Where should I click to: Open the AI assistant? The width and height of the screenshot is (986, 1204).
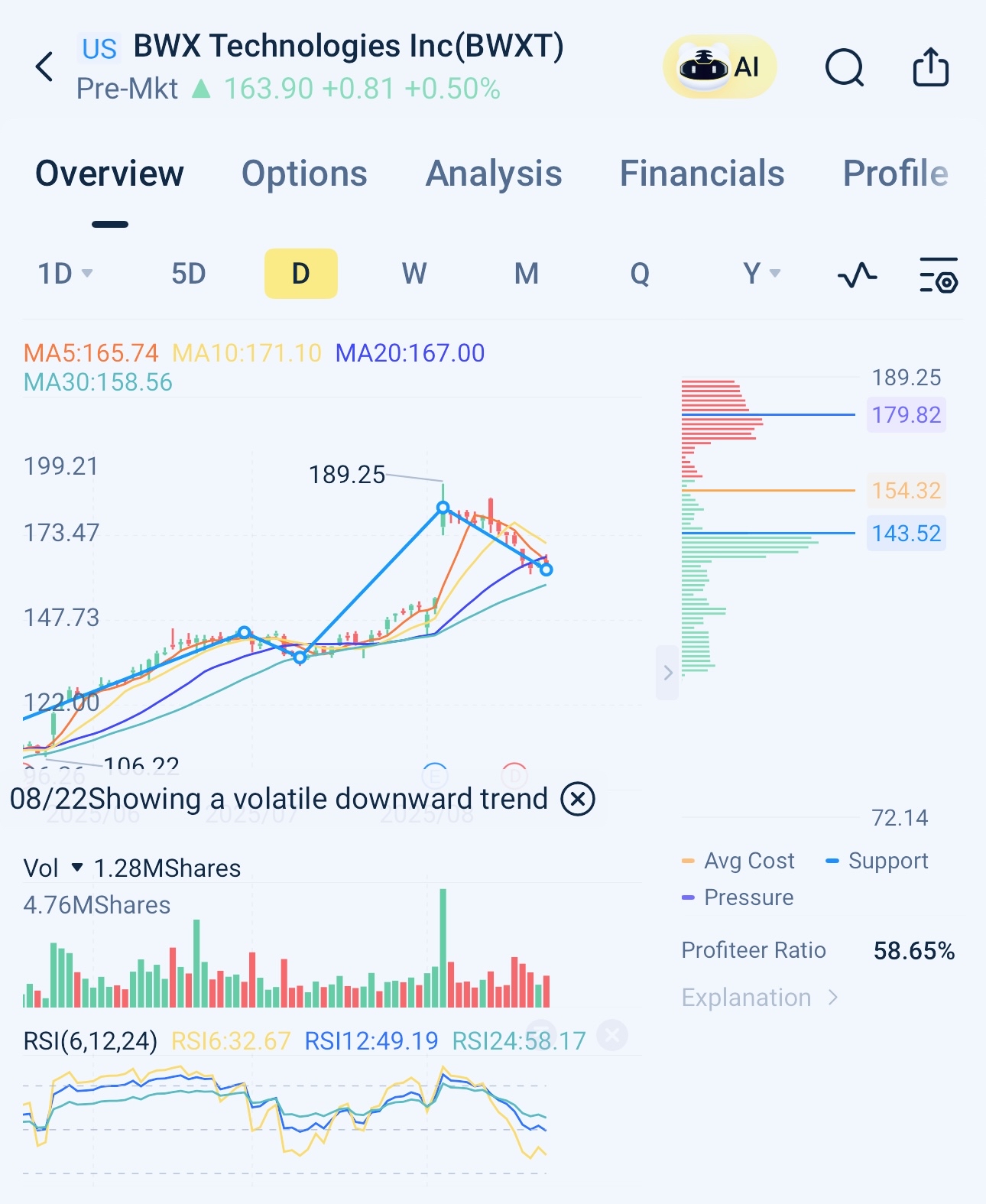(719, 67)
